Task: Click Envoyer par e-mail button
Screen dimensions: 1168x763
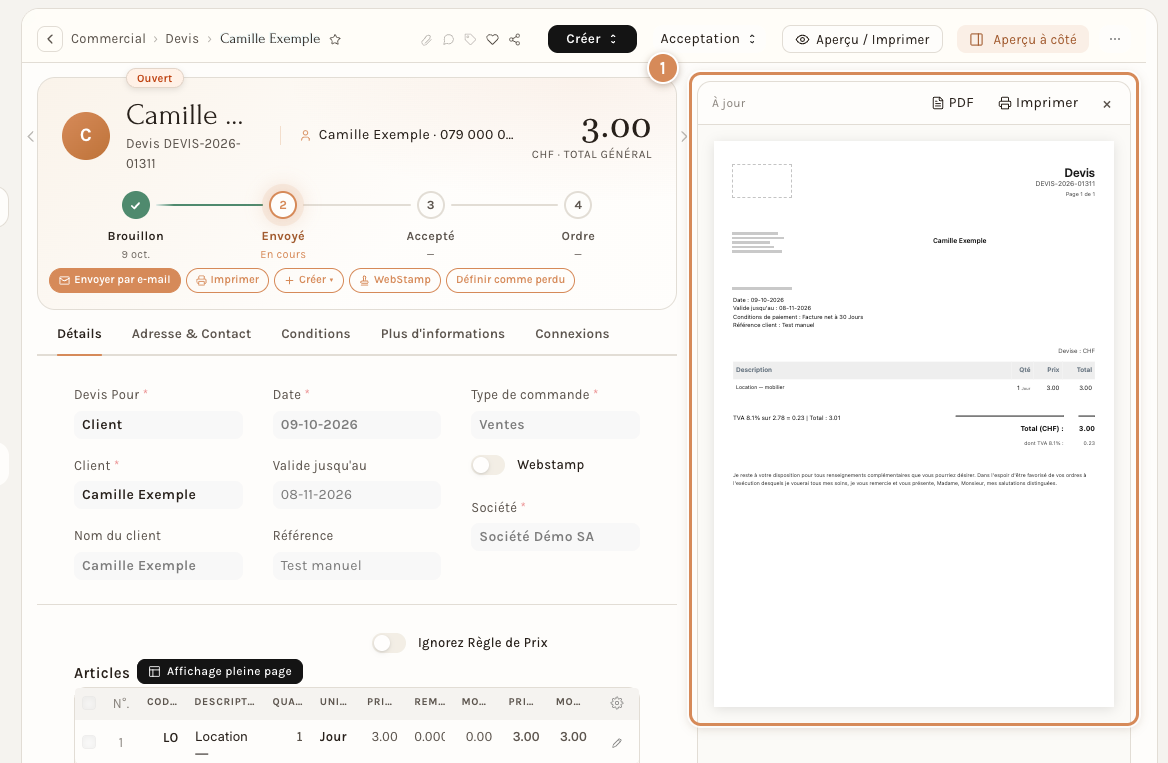Action: tap(115, 280)
